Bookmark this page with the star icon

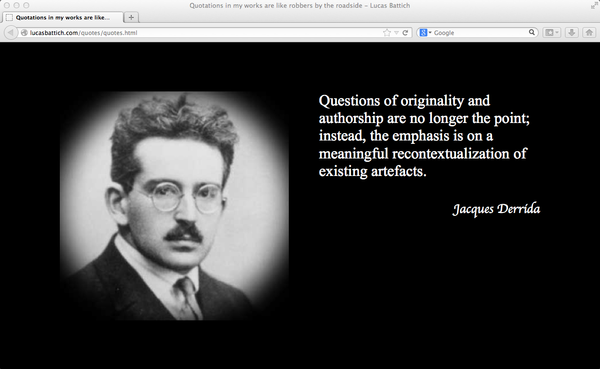click(x=387, y=33)
